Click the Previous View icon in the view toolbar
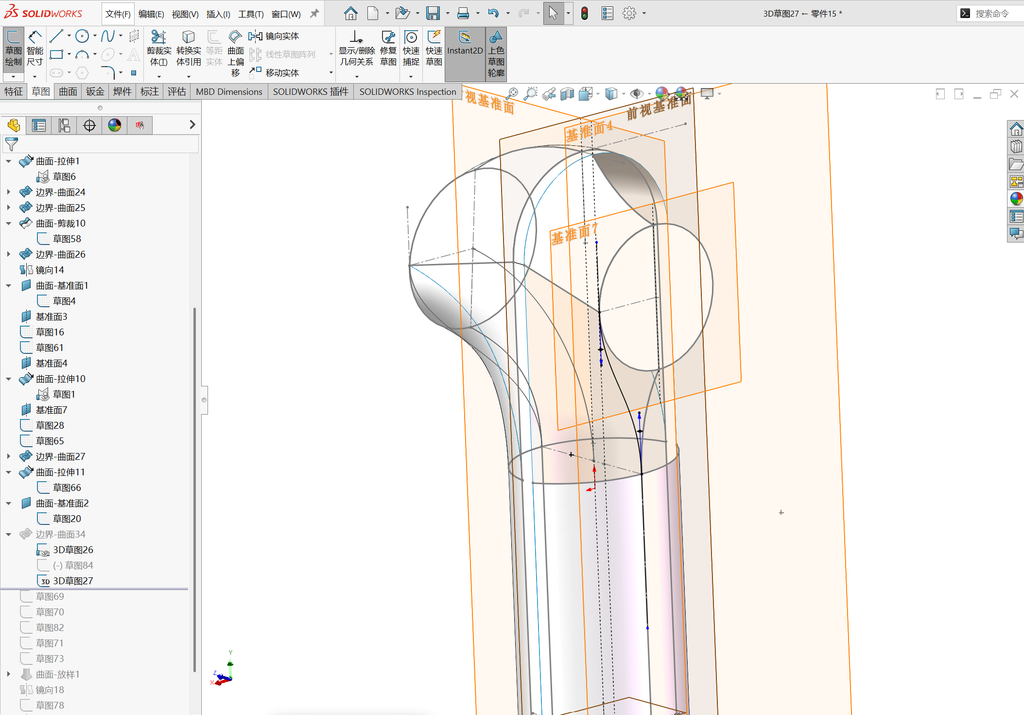Screen dimensions: 1024x715 [x=549, y=94]
